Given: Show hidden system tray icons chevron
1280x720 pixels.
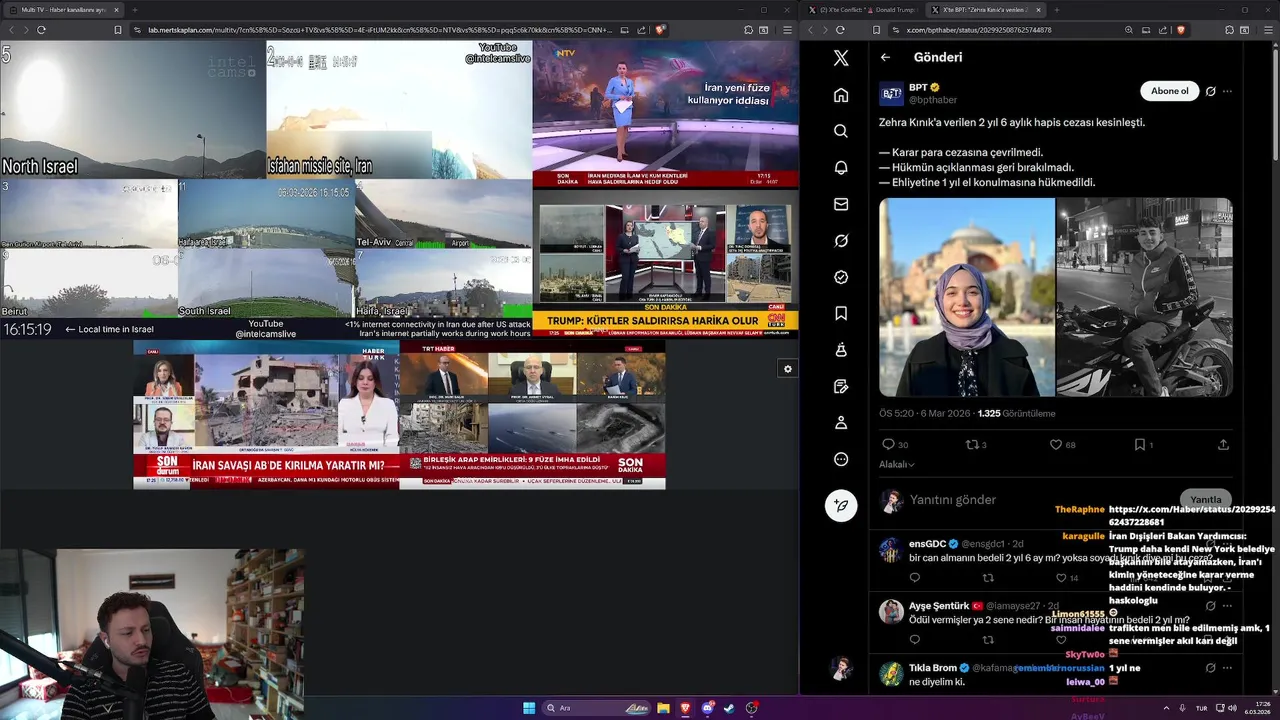Looking at the screenshot, I should (1166, 708).
